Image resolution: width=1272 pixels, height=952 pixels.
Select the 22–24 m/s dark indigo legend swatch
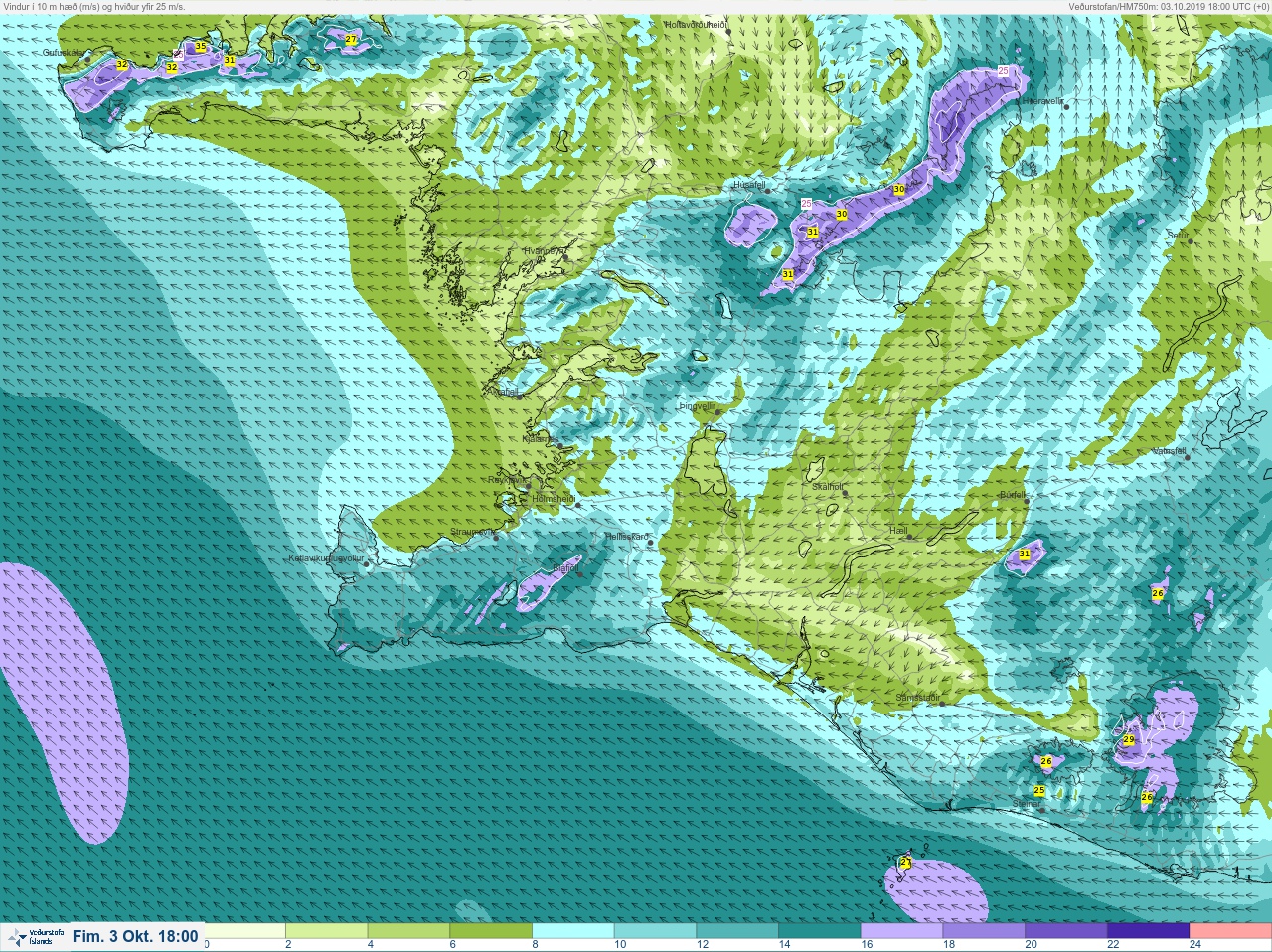point(1149,931)
